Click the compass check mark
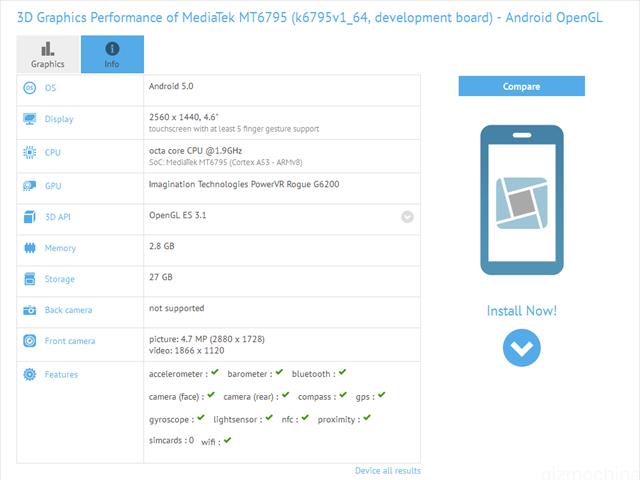This screenshot has height=480, width=640. 343,395
